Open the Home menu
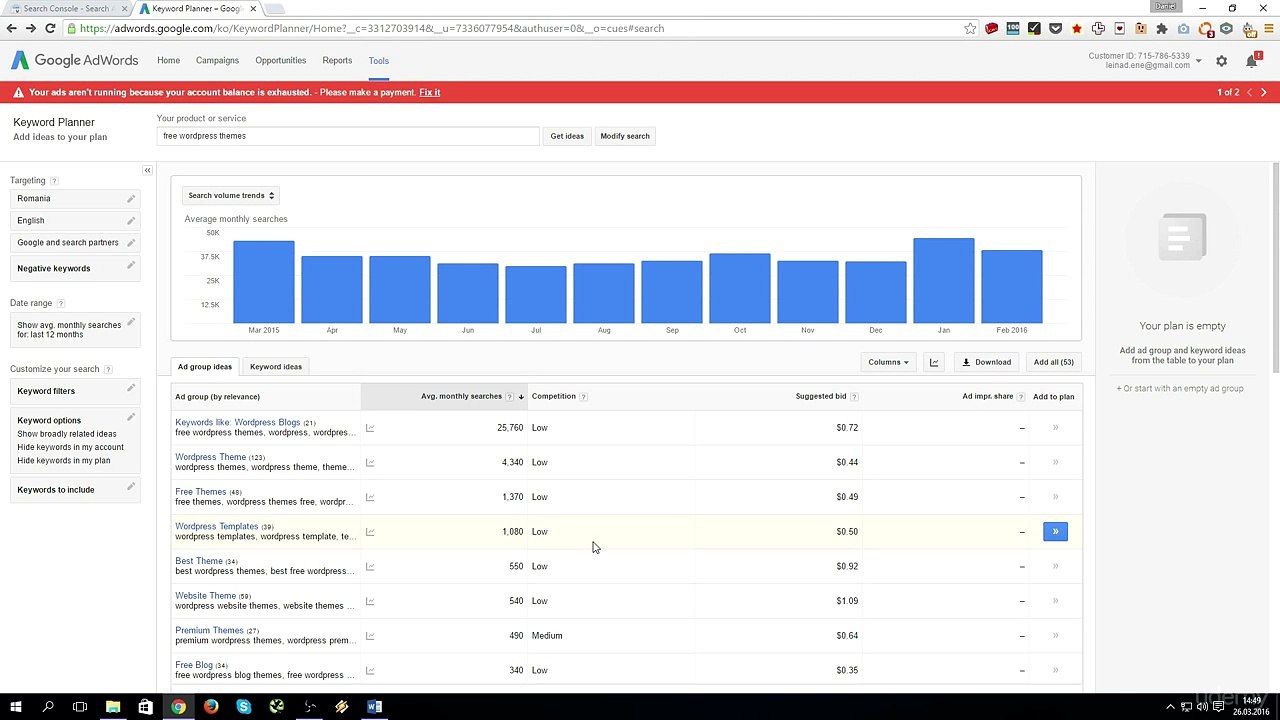Image resolution: width=1280 pixels, height=720 pixels. point(168,60)
